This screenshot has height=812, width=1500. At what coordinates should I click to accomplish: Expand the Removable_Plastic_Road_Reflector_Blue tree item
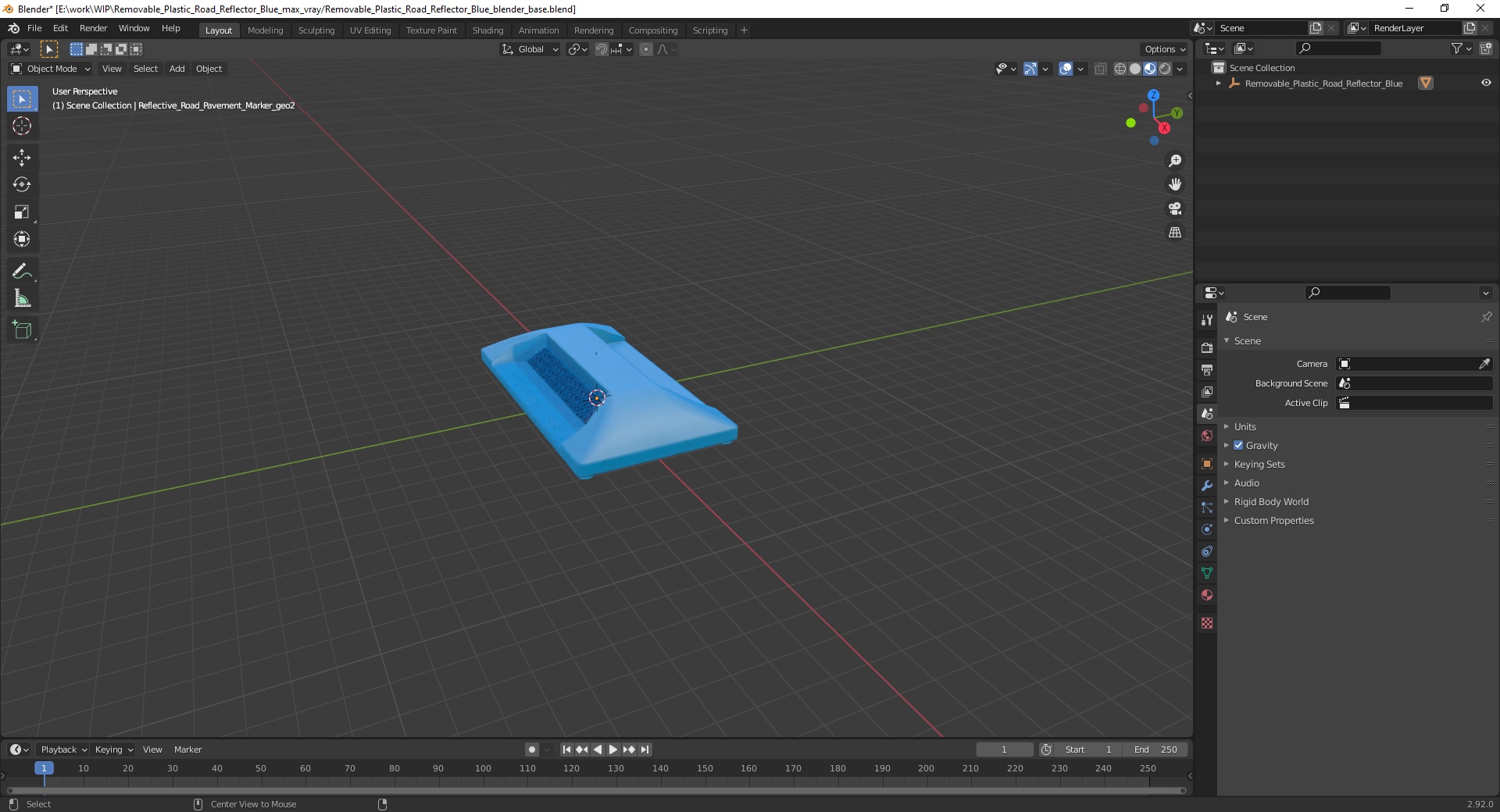(1219, 83)
